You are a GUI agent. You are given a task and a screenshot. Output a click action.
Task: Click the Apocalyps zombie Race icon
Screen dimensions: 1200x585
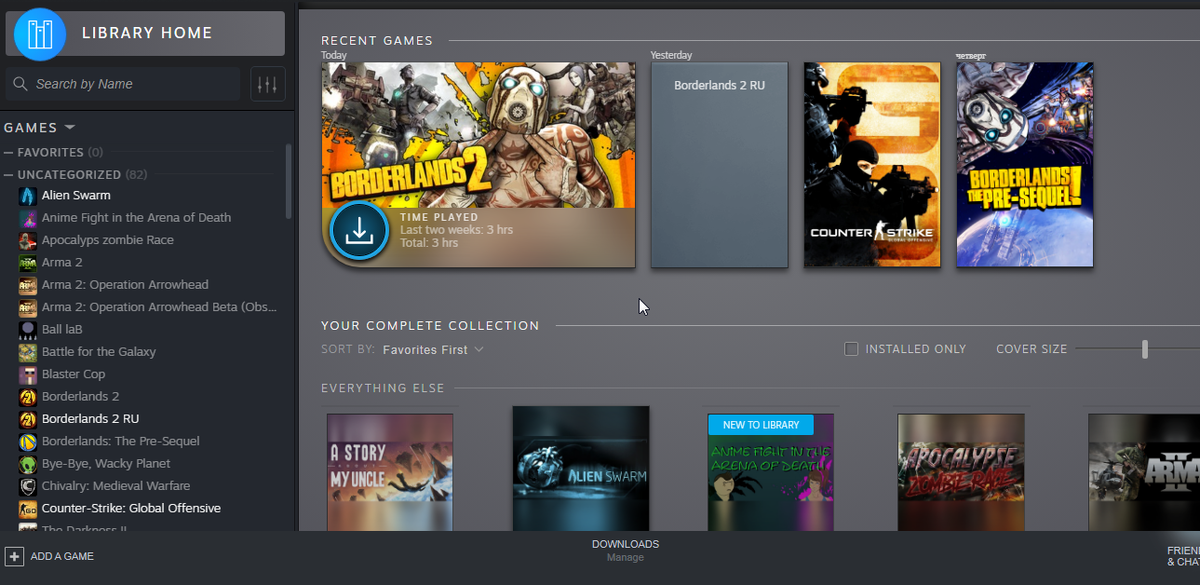pos(28,240)
